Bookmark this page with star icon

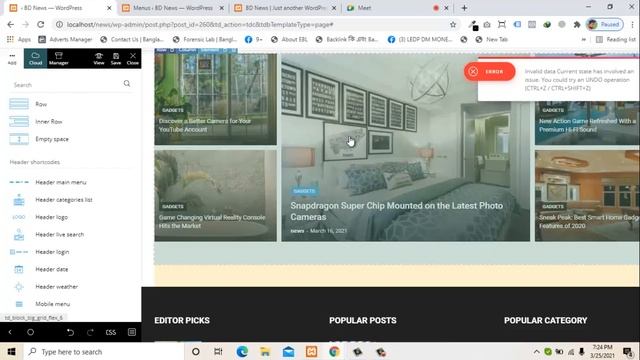(453, 24)
